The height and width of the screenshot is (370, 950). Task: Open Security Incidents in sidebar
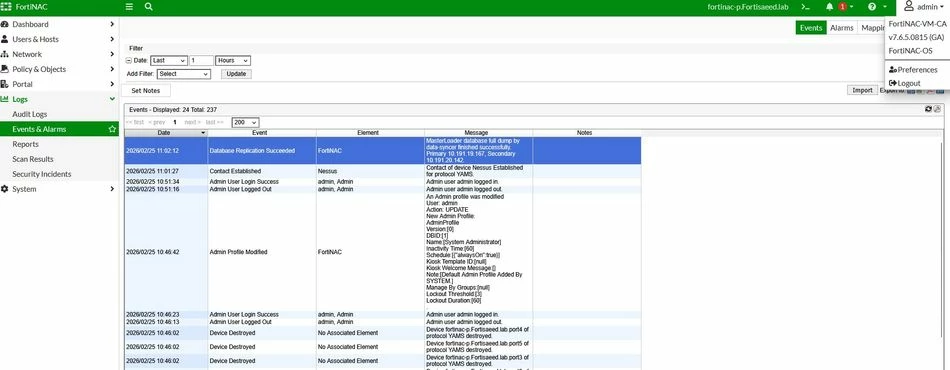(59, 174)
